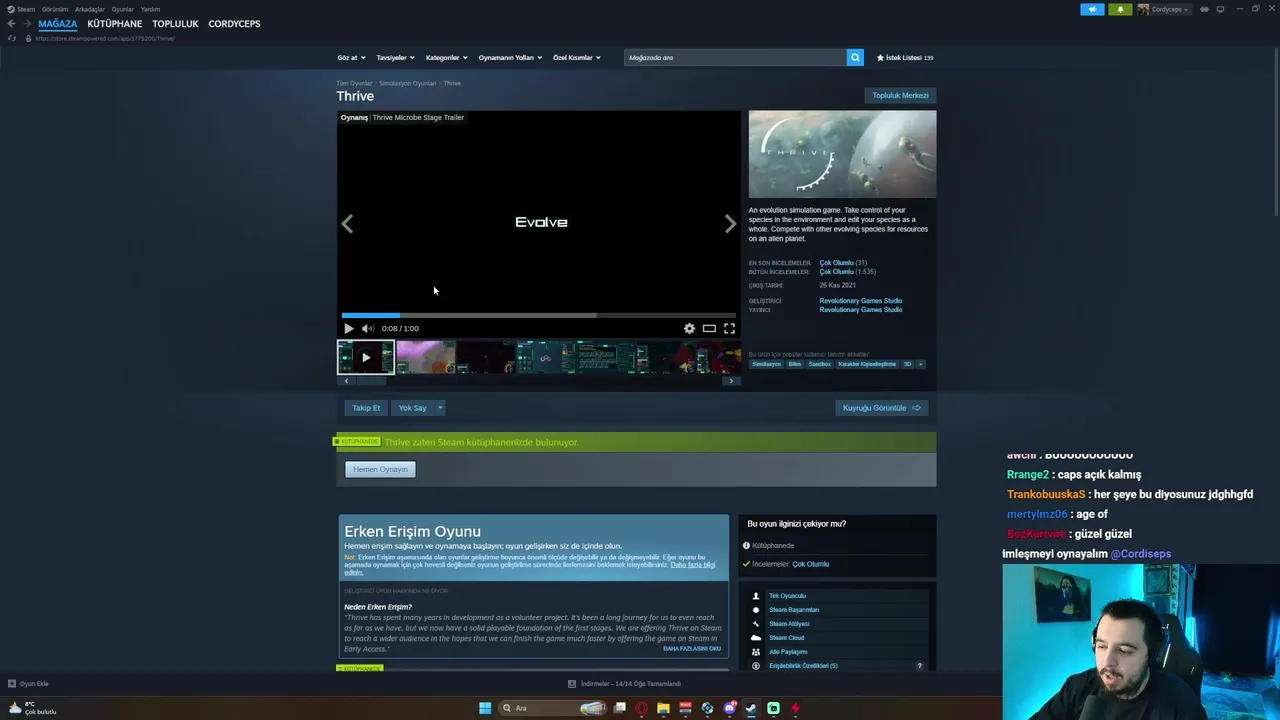1280x720 pixels.
Task: Click the blue announcements megaphone icon
Action: pyautogui.click(x=1092, y=9)
